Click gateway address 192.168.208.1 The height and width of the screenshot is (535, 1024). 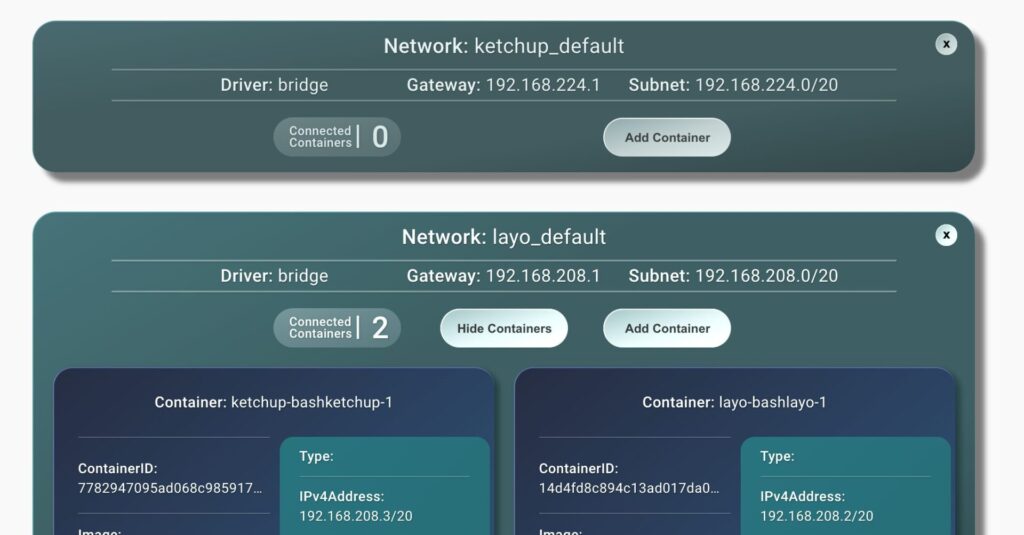coord(543,276)
